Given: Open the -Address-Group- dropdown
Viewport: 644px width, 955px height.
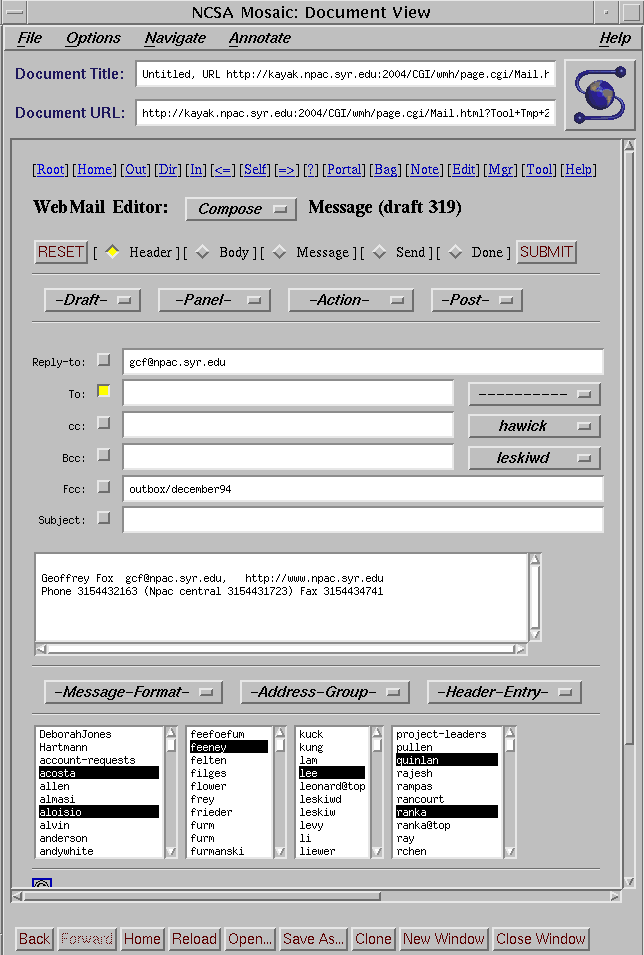Looking at the screenshot, I should 325,692.
